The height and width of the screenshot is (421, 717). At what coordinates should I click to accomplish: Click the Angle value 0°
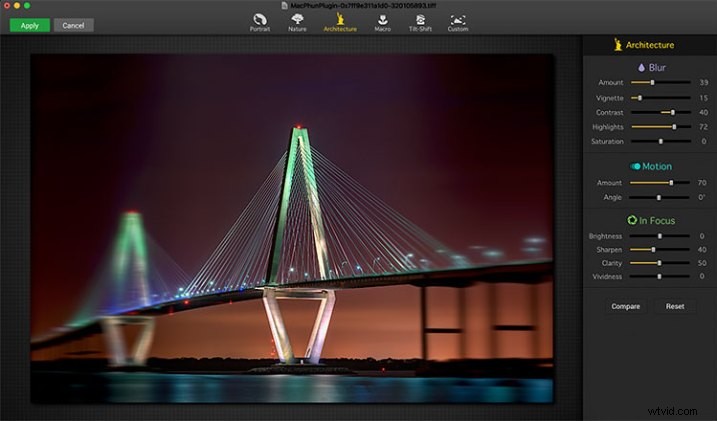click(702, 197)
